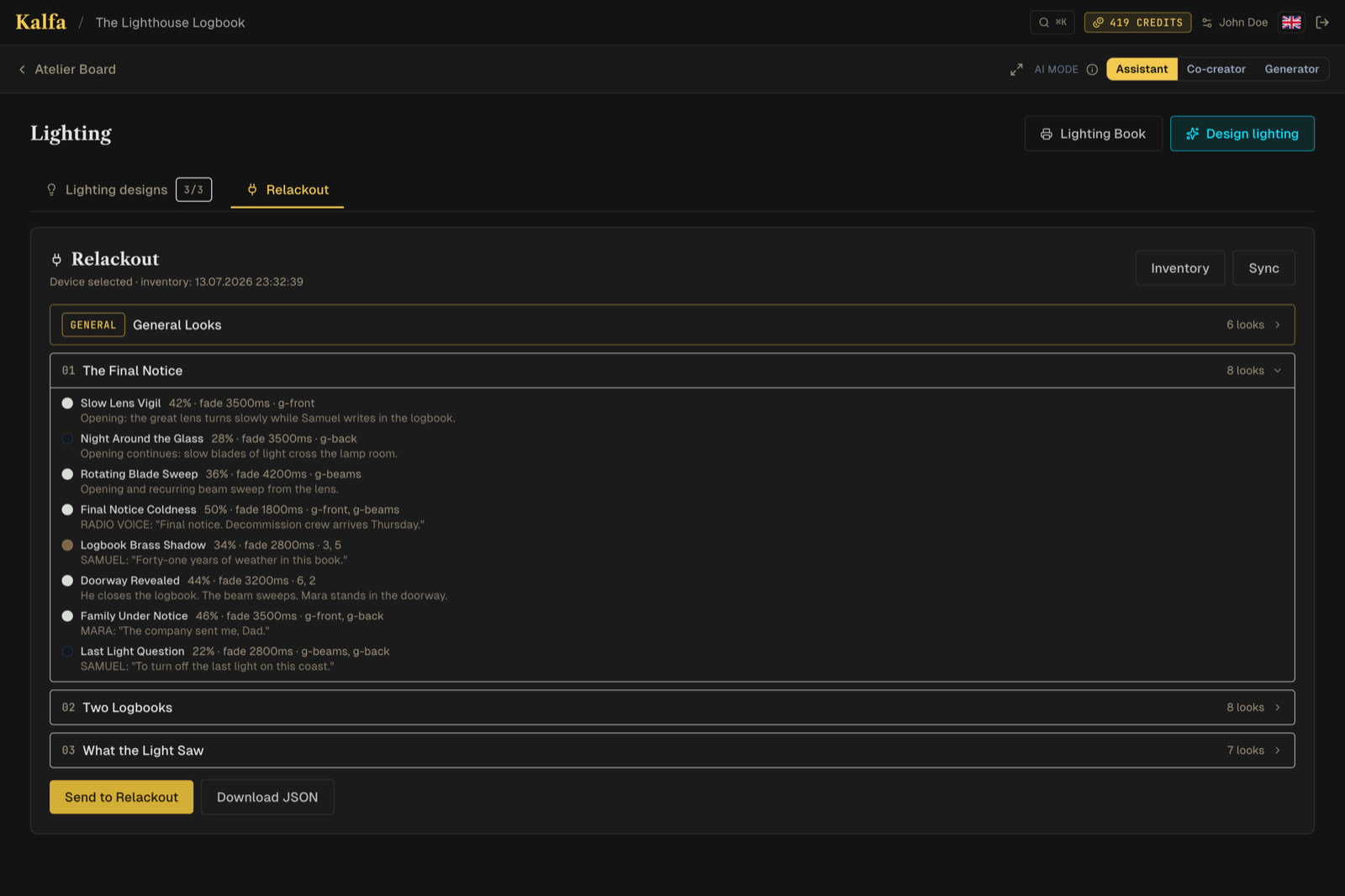Switch AI mode to Generator
Image resolution: width=1345 pixels, height=896 pixels.
click(x=1291, y=69)
